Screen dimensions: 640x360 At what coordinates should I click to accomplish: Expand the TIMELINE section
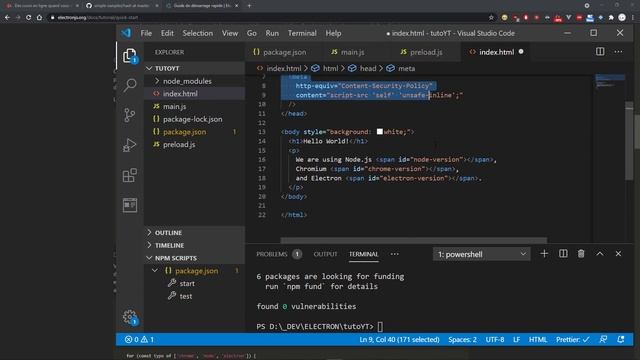click(x=194, y=245)
